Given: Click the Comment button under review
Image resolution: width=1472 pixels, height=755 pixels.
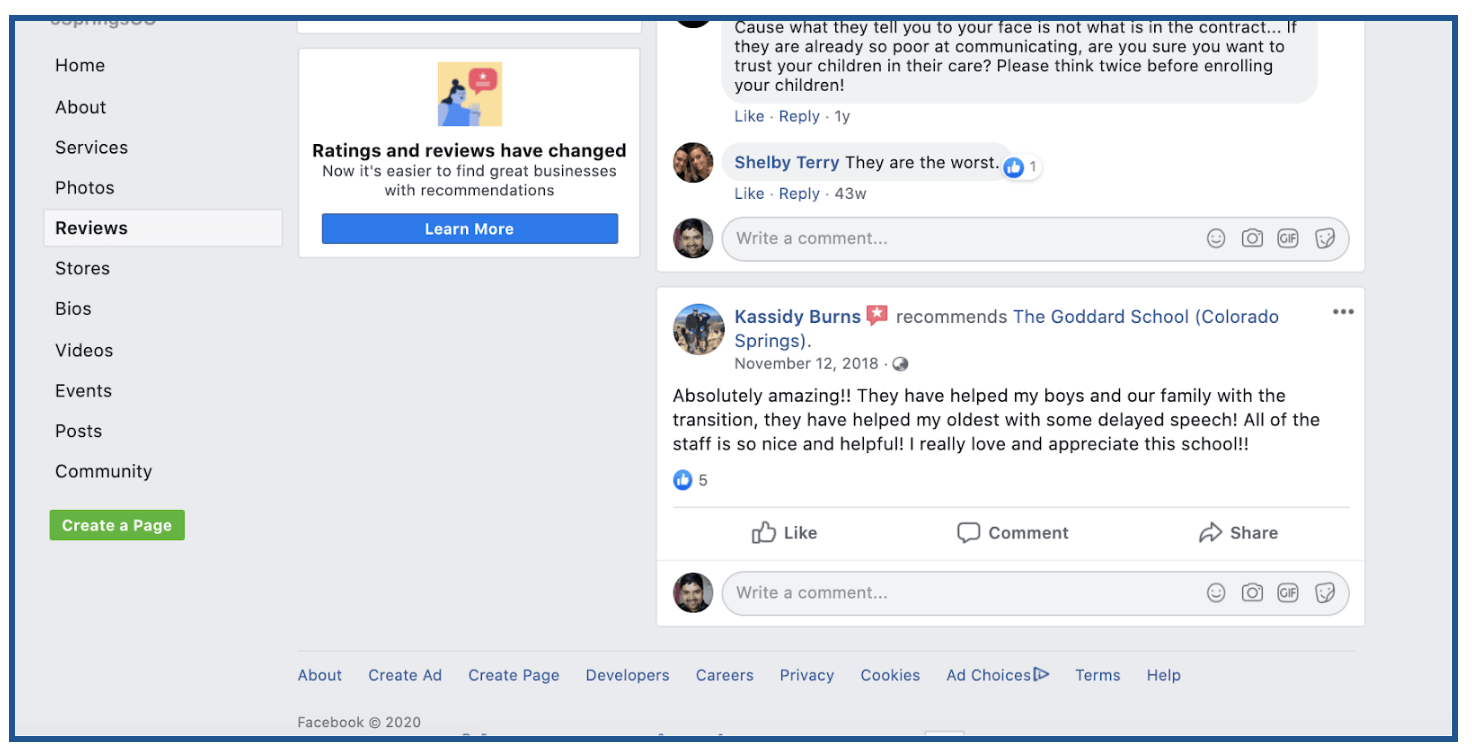Looking at the screenshot, I should tap(1012, 533).
